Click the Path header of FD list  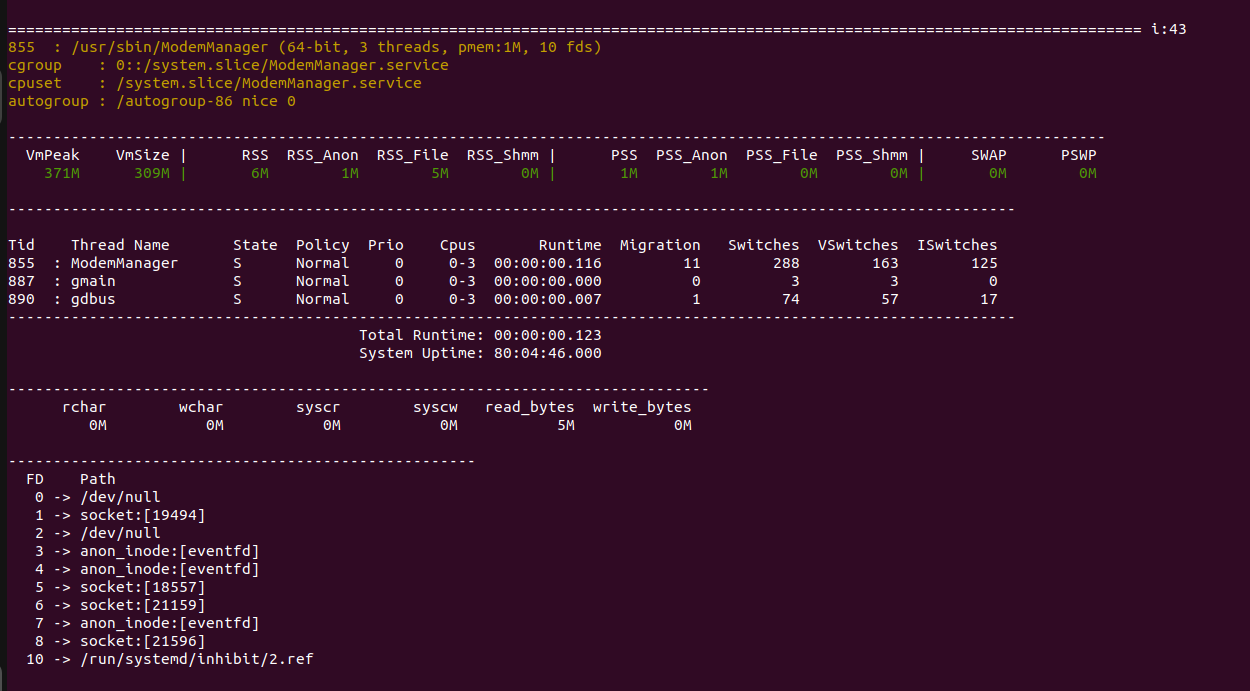point(98,479)
